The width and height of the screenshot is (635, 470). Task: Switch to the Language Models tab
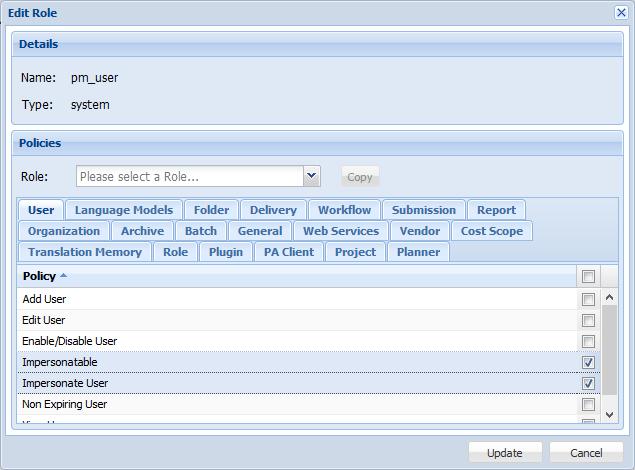123,210
